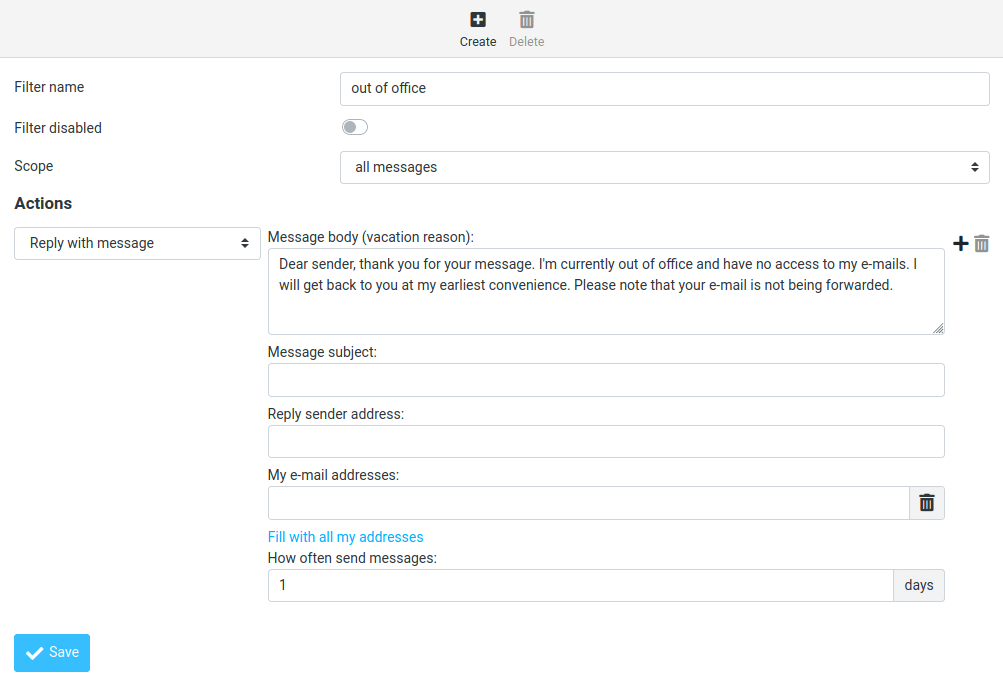The height and width of the screenshot is (682, 1003).
Task: Open the Scope dropdown showing all messages
Action: click(x=665, y=167)
